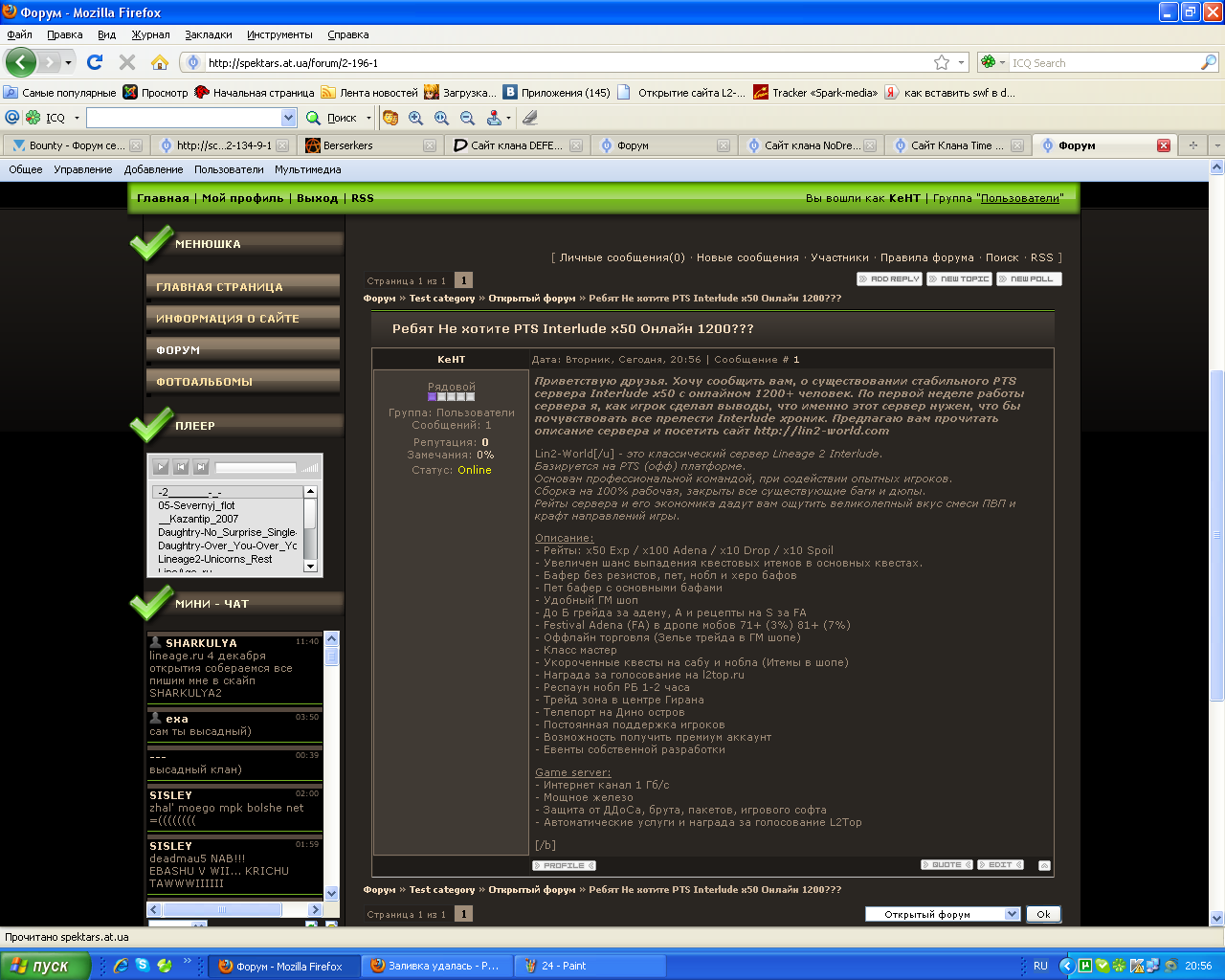Viewport: 1225px width, 980px height.
Task: Go back with the green Back arrow
Action: pos(20,62)
